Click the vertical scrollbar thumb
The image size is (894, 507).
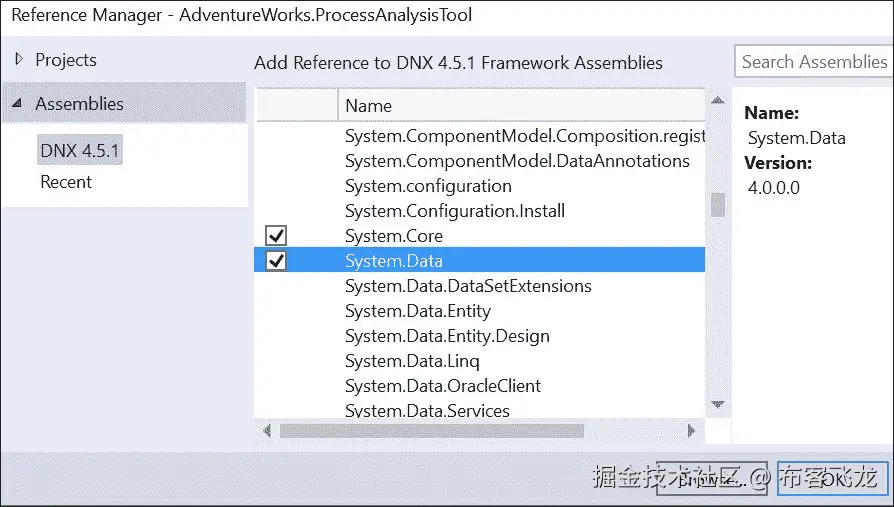tap(717, 205)
